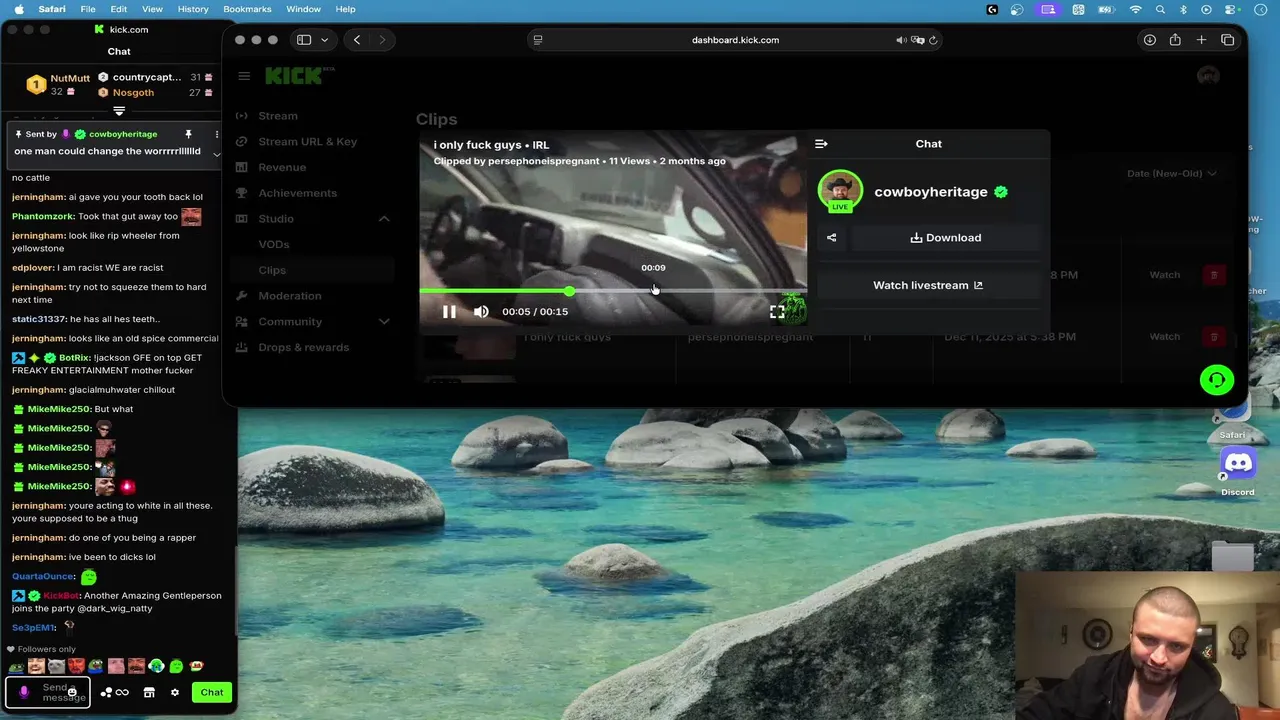The image size is (1280, 720).
Task: Open Date (New-Old) sort dropdown
Action: click(1171, 173)
